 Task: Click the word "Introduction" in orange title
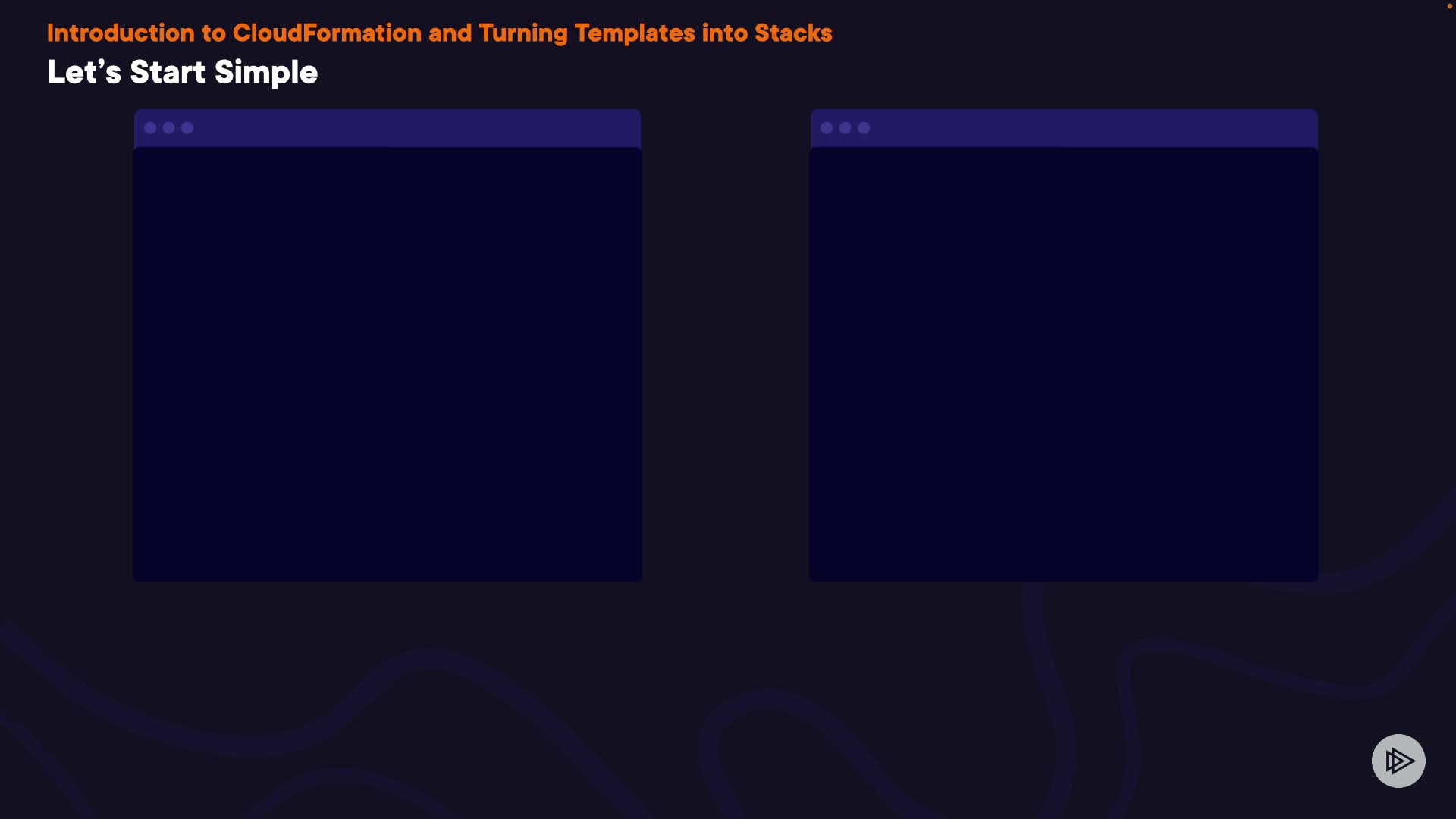pos(121,33)
